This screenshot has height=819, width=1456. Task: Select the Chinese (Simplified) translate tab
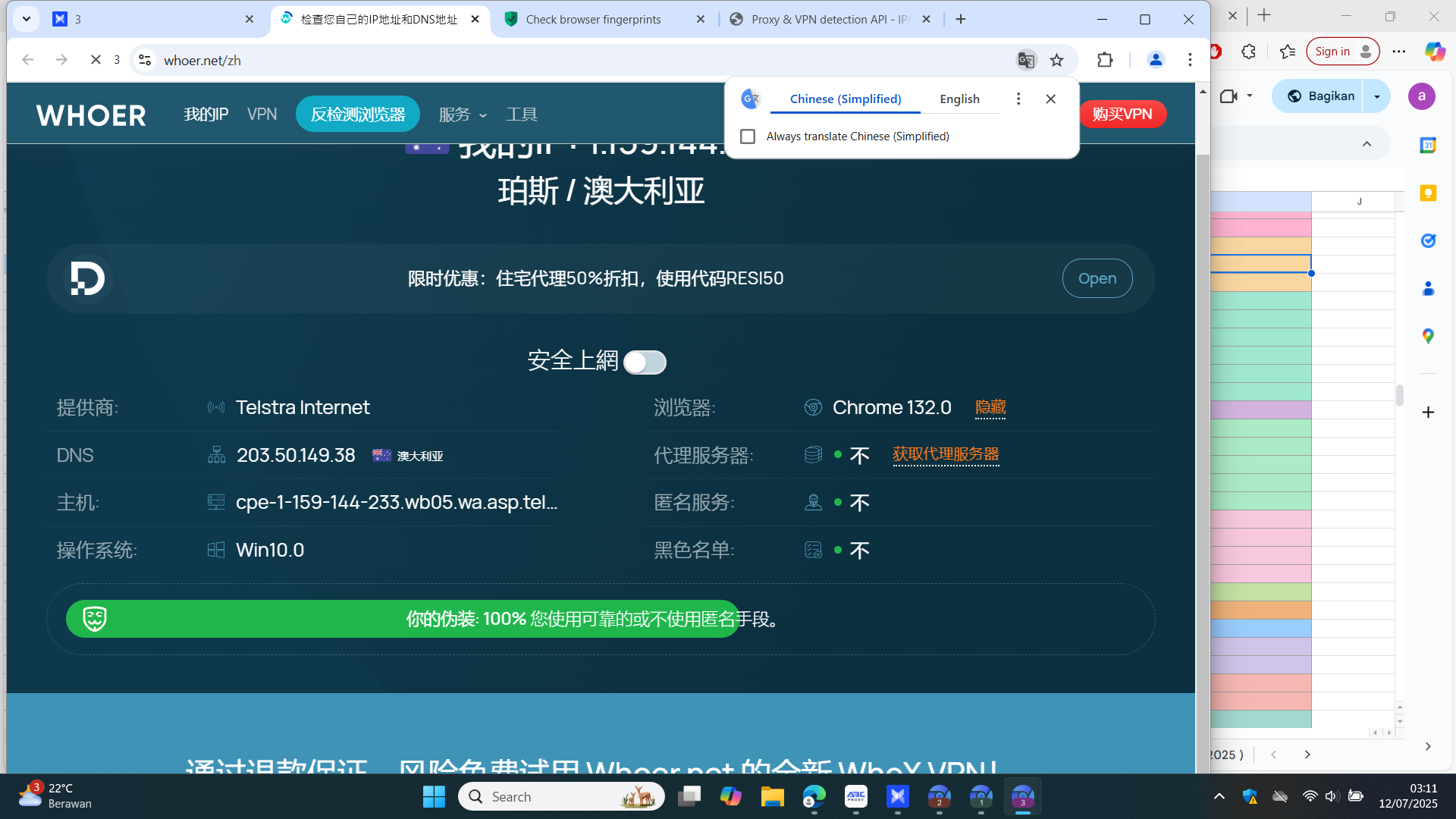tap(846, 99)
